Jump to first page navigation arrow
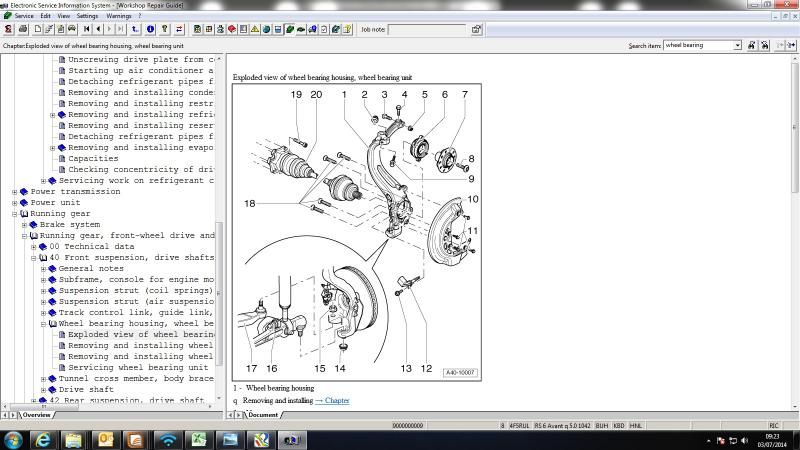The image size is (800, 450). [87, 29]
